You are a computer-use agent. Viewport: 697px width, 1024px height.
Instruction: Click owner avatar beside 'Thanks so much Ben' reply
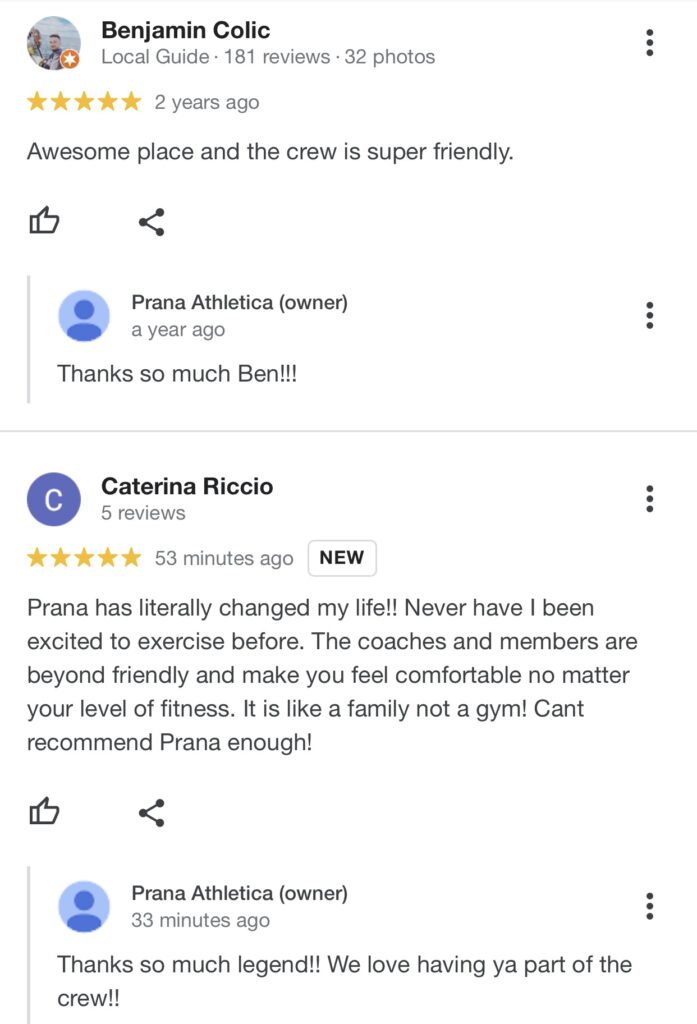(85, 316)
